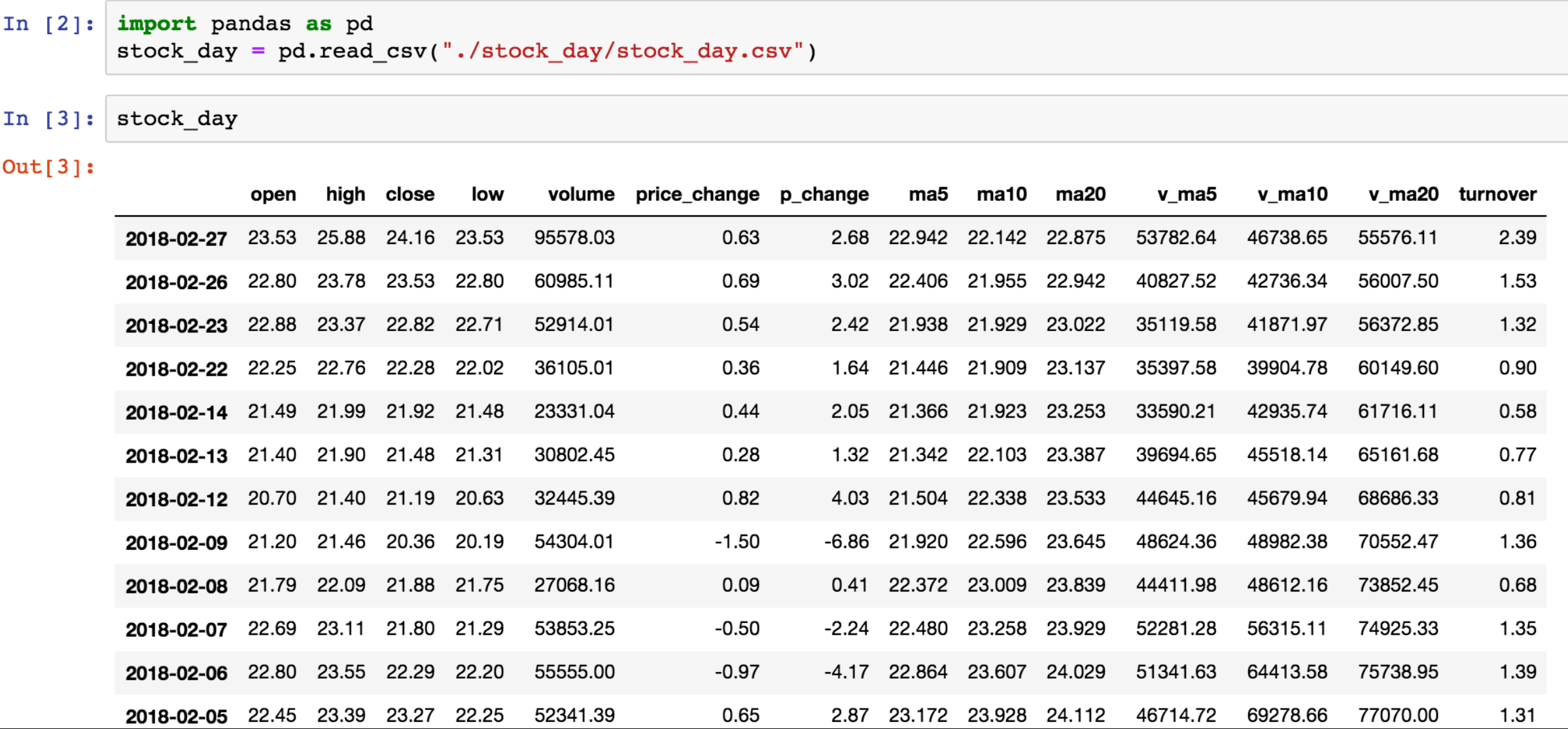1568x729 pixels.
Task: Click the v_ma20 value 77070.00
Action: coord(1398,715)
